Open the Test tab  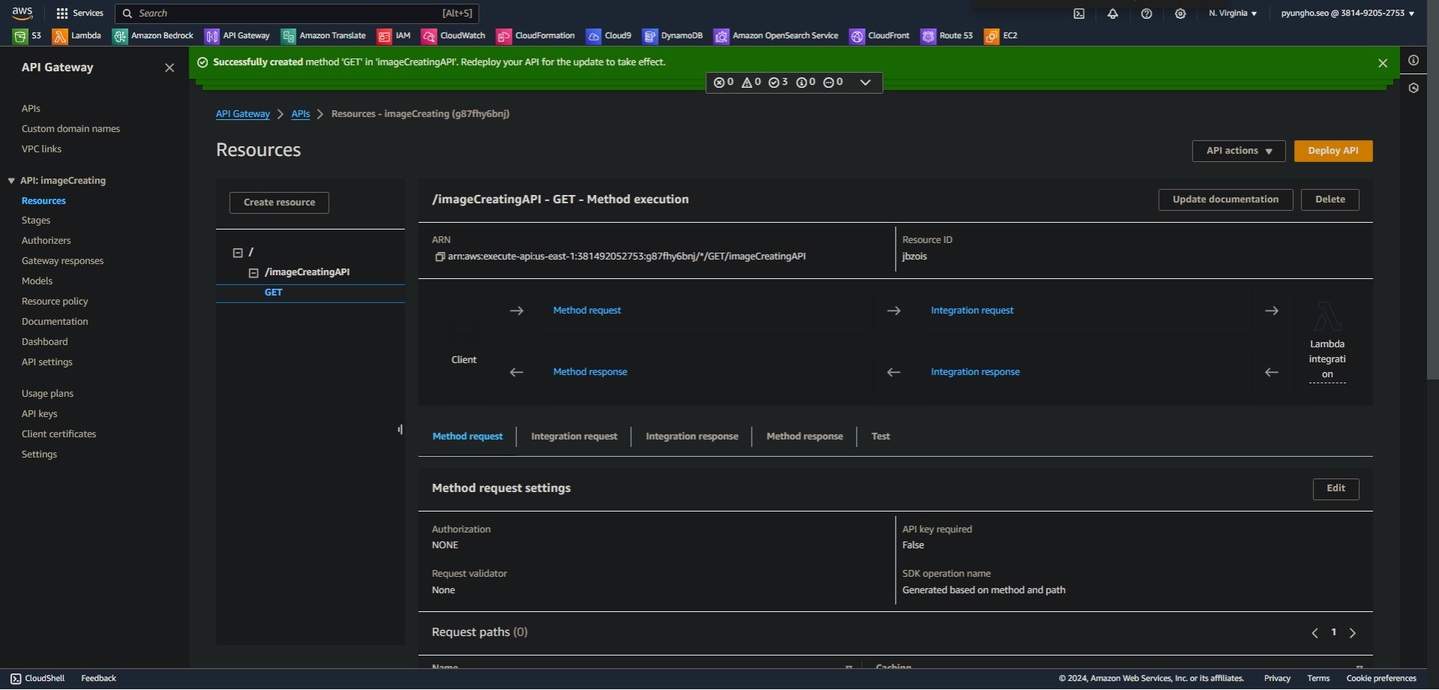click(x=881, y=436)
